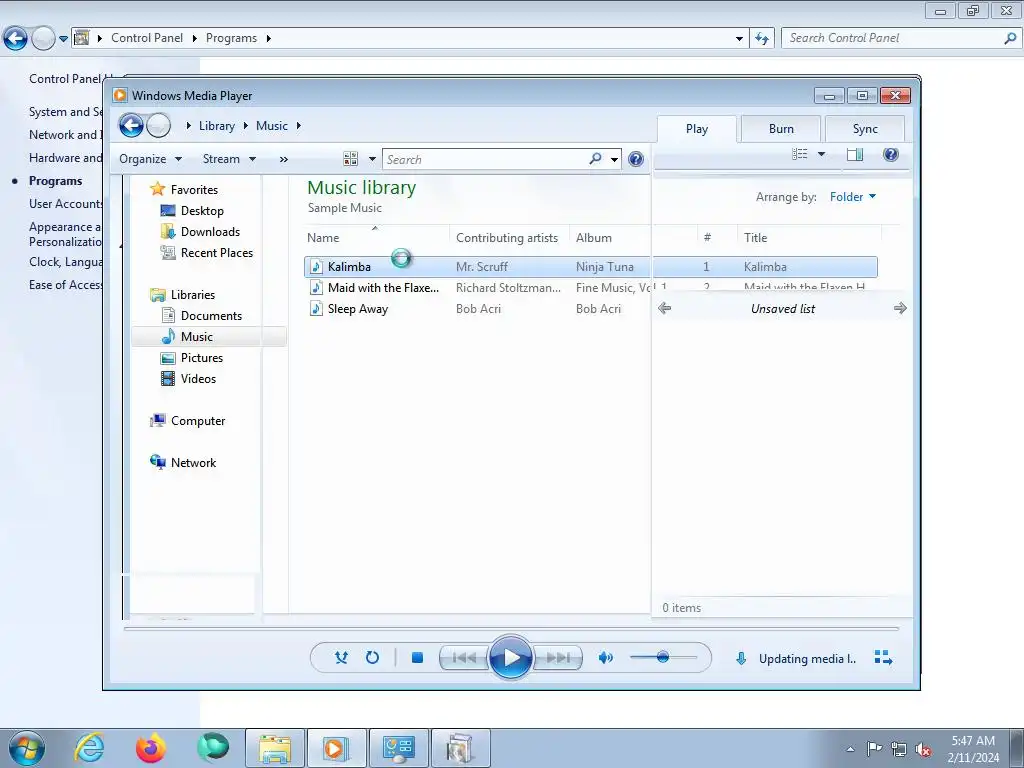1024x768 pixels.
Task: Switch to the Play tab
Action: coord(697,129)
